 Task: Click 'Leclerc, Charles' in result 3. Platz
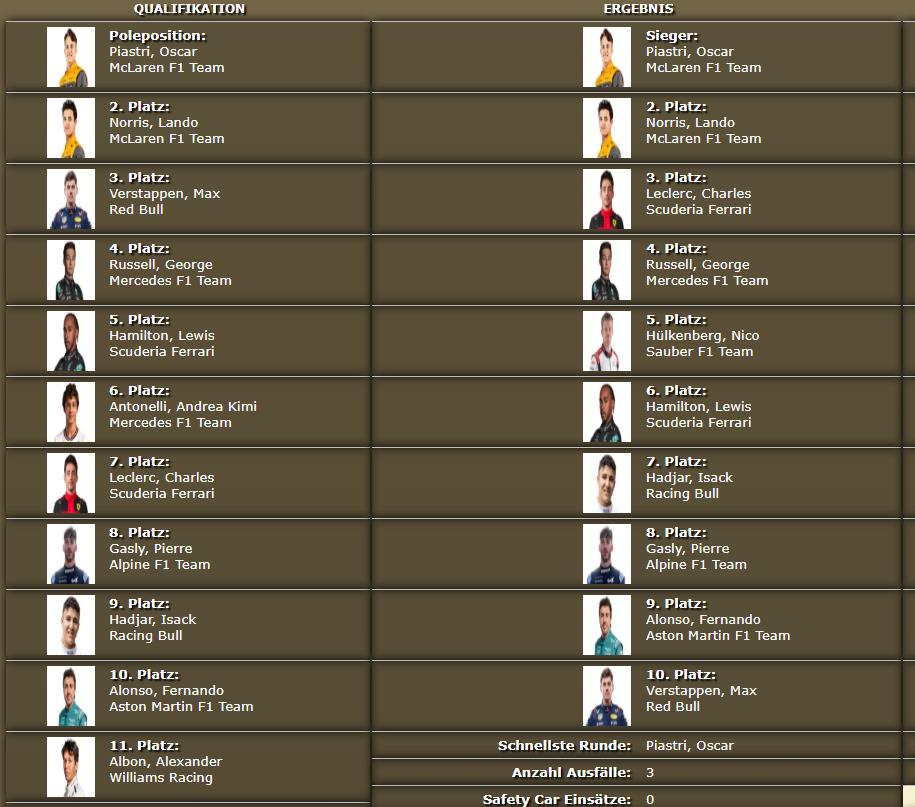(699, 194)
